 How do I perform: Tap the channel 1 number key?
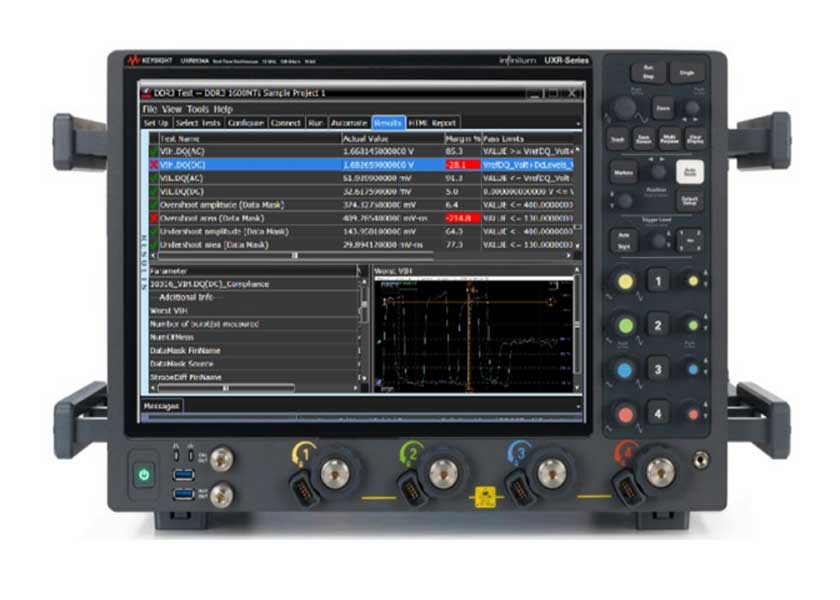click(x=658, y=281)
